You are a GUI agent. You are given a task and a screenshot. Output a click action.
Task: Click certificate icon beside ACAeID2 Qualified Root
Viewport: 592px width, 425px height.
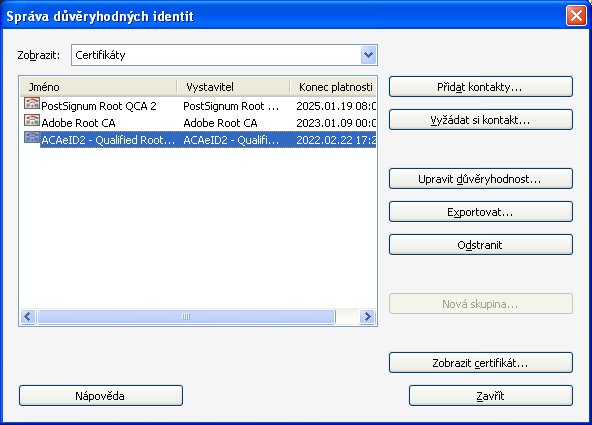click(32, 137)
